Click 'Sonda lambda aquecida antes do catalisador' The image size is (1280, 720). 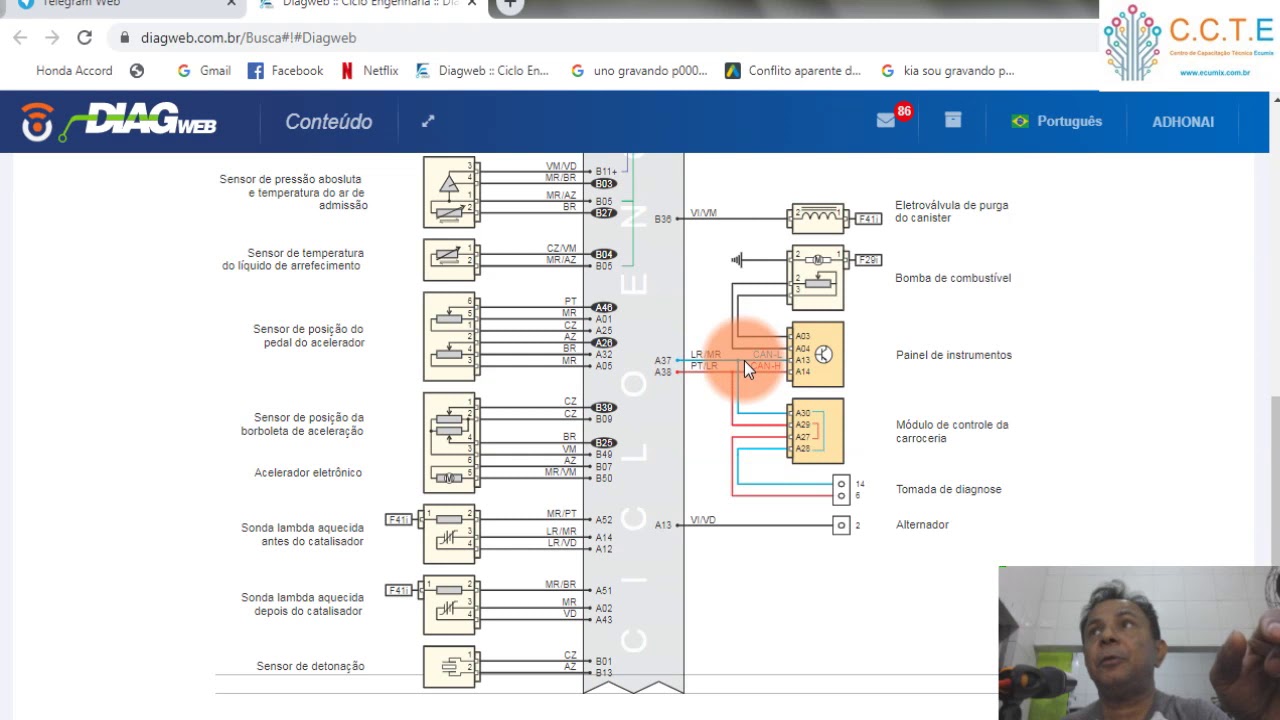click(302, 534)
